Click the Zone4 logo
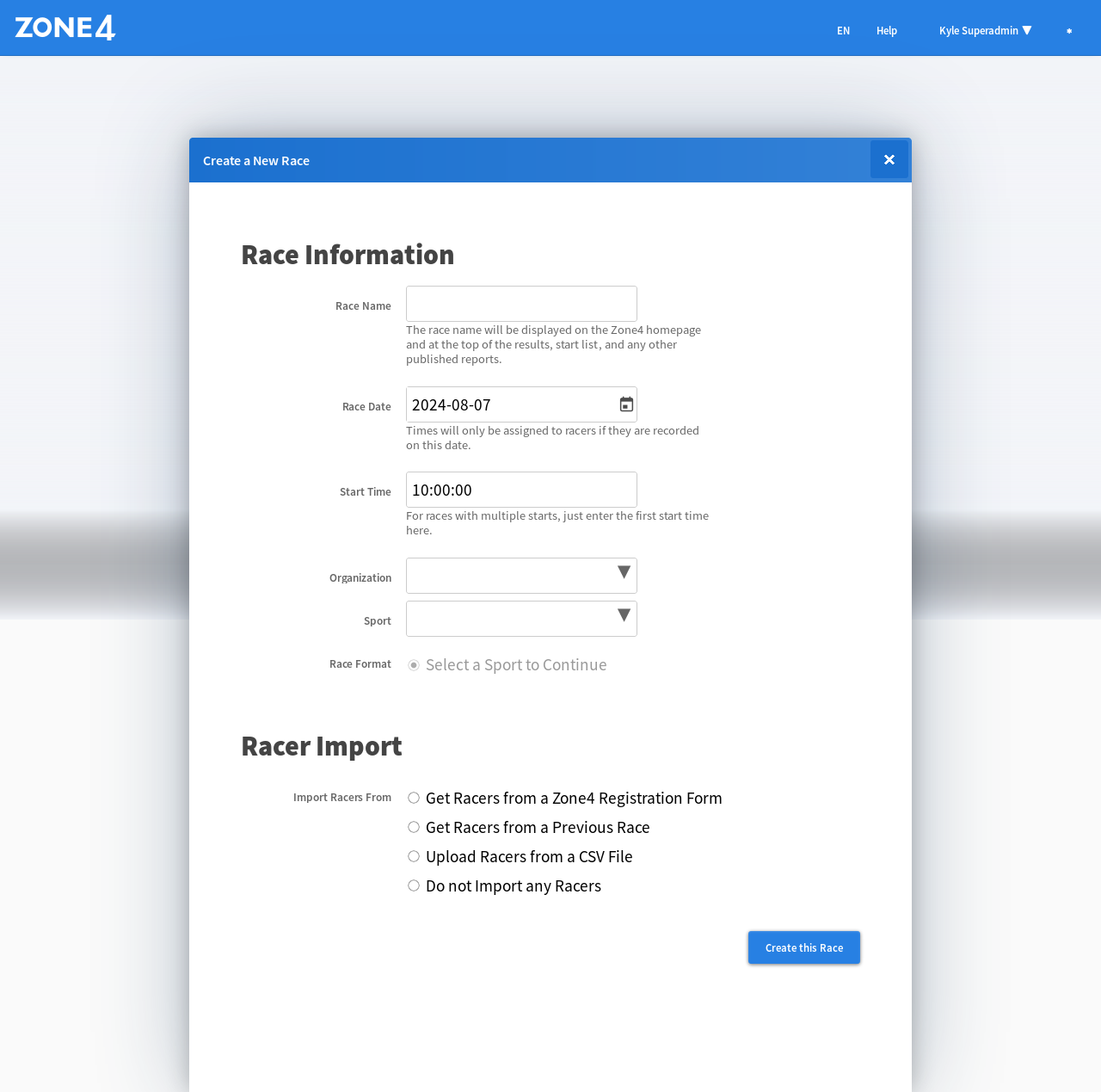The height and width of the screenshot is (1092, 1101). pos(65,28)
